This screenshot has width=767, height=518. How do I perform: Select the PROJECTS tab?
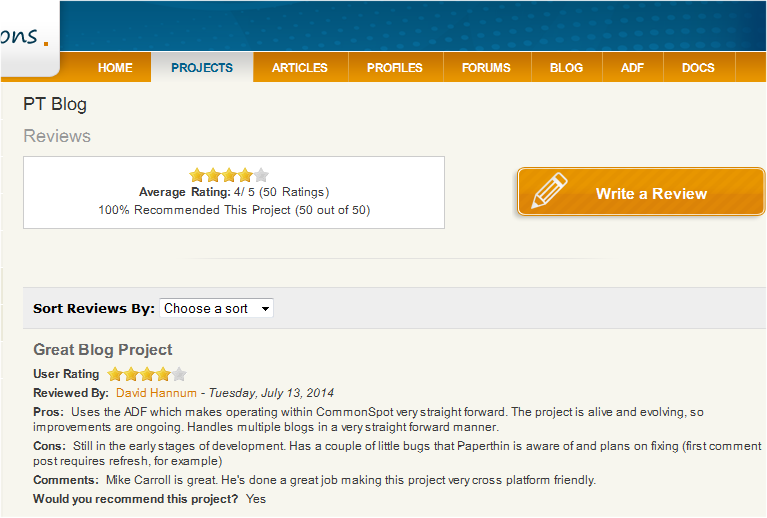pyautogui.click(x=202, y=68)
